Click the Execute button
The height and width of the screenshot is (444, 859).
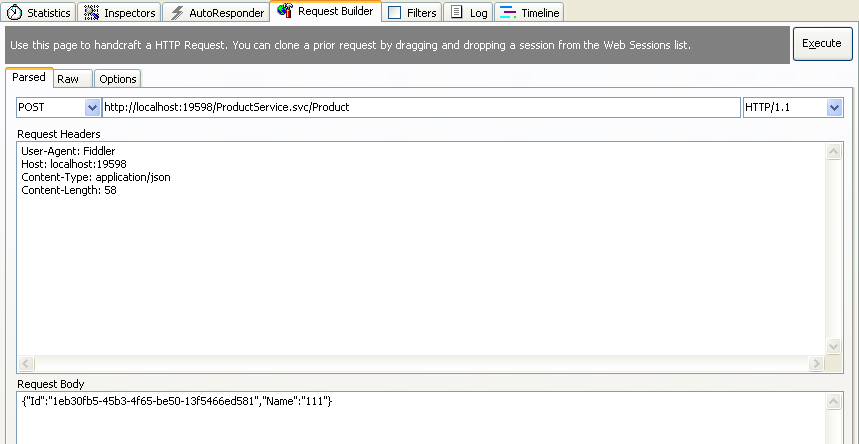(822, 43)
